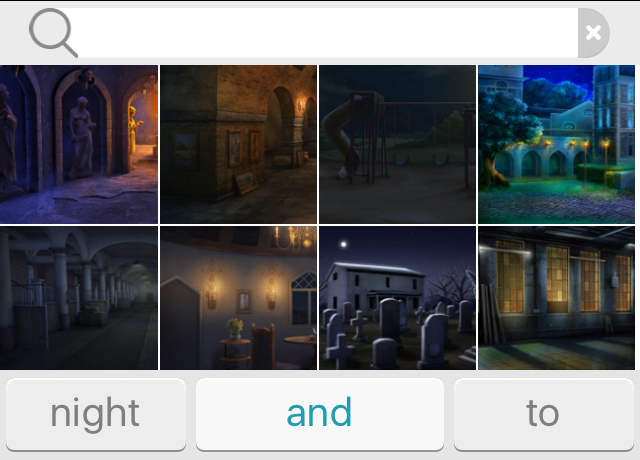This screenshot has height=460, width=640.
Task: Select the blue courtyard with lanterns image
Action: pos(556,144)
